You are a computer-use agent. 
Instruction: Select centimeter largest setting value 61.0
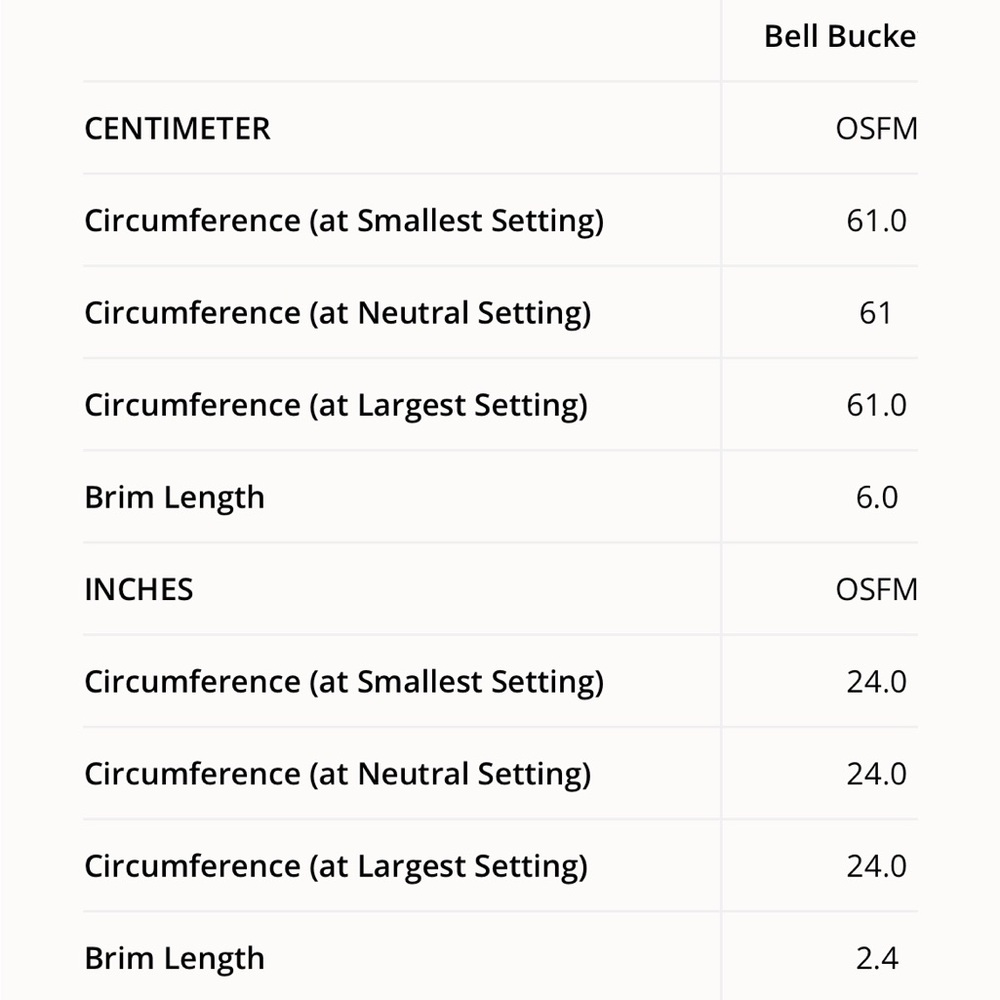tap(876, 405)
